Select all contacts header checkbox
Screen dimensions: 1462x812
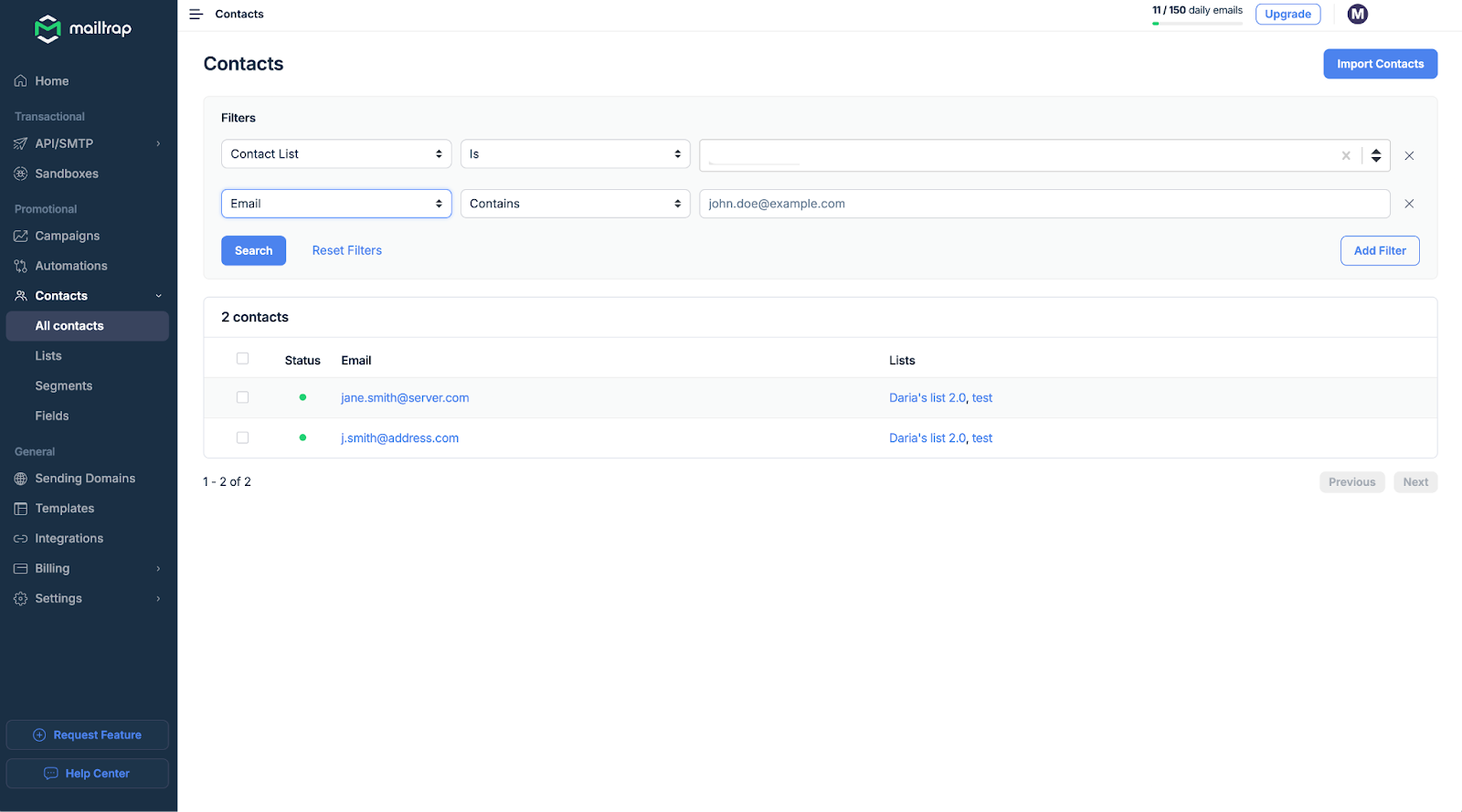(x=242, y=358)
